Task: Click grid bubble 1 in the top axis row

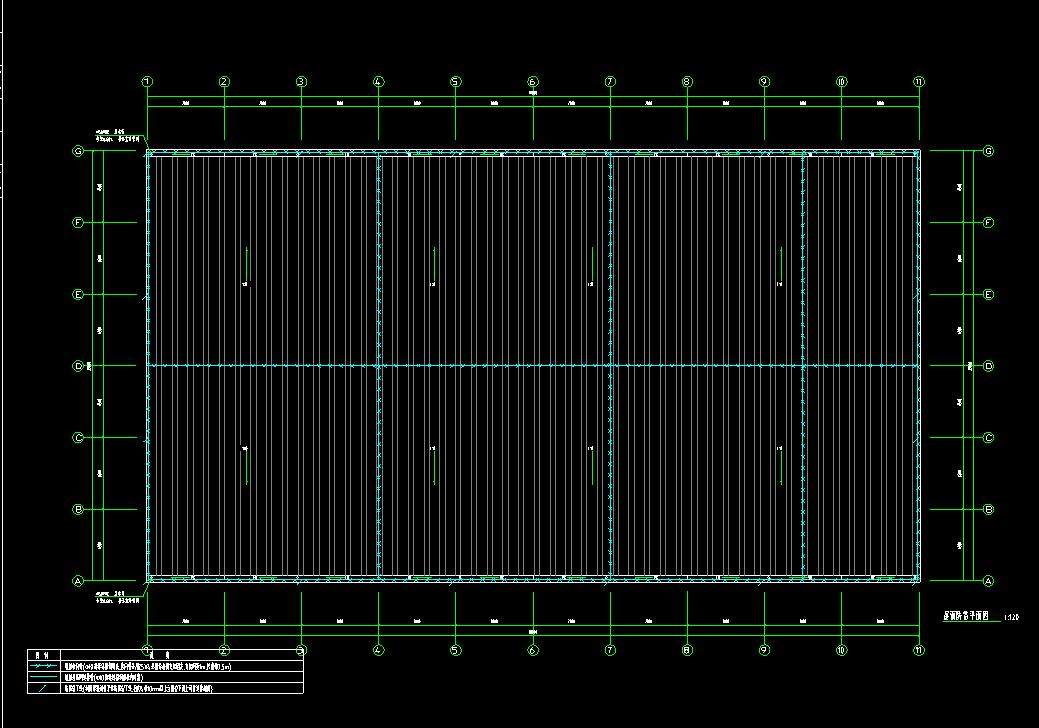Action: click(x=147, y=82)
